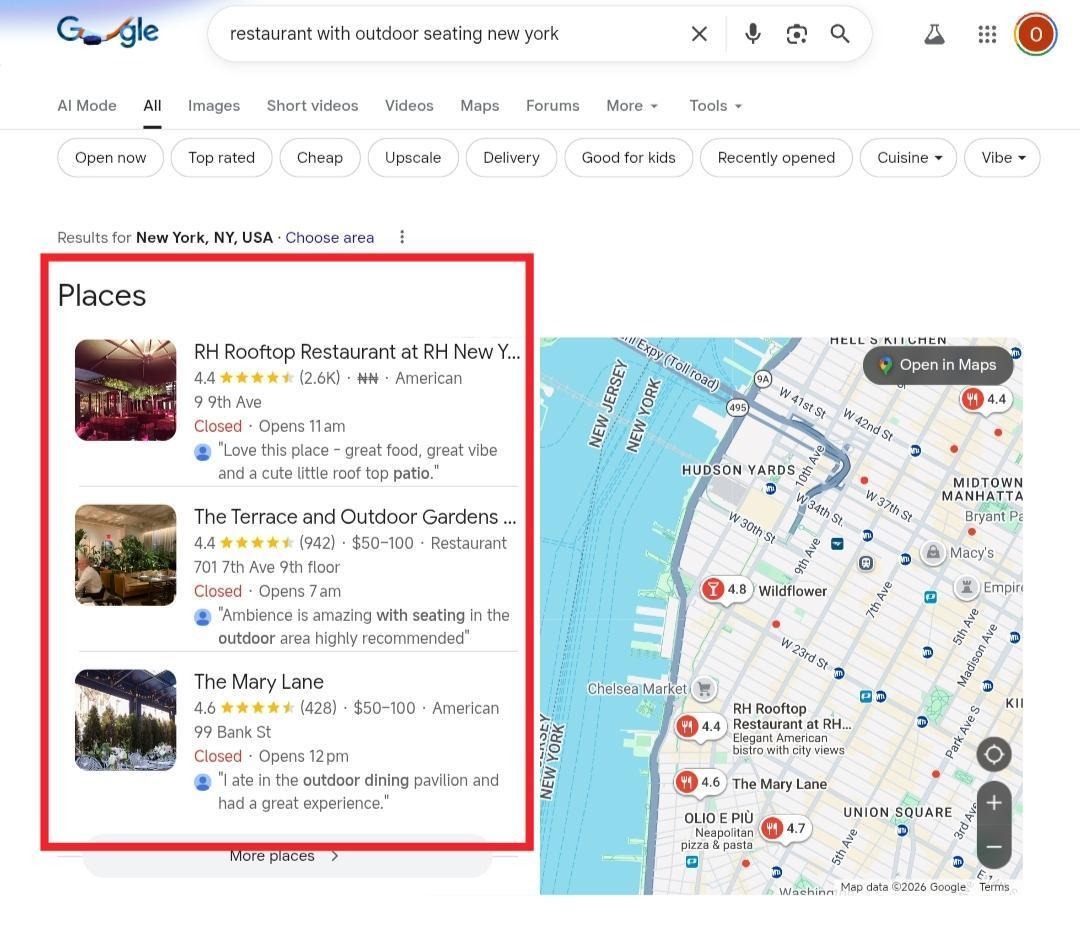Clear the search box with the X icon
The width and height of the screenshot is (1080, 927).
pyautogui.click(x=699, y=34)
